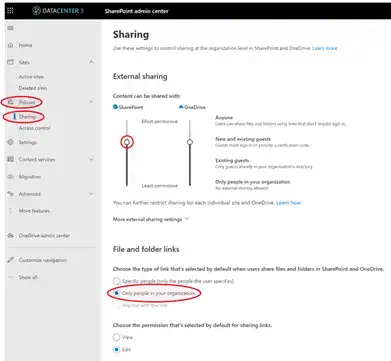Click the Migration cloud icon

[x=11, y=177]
